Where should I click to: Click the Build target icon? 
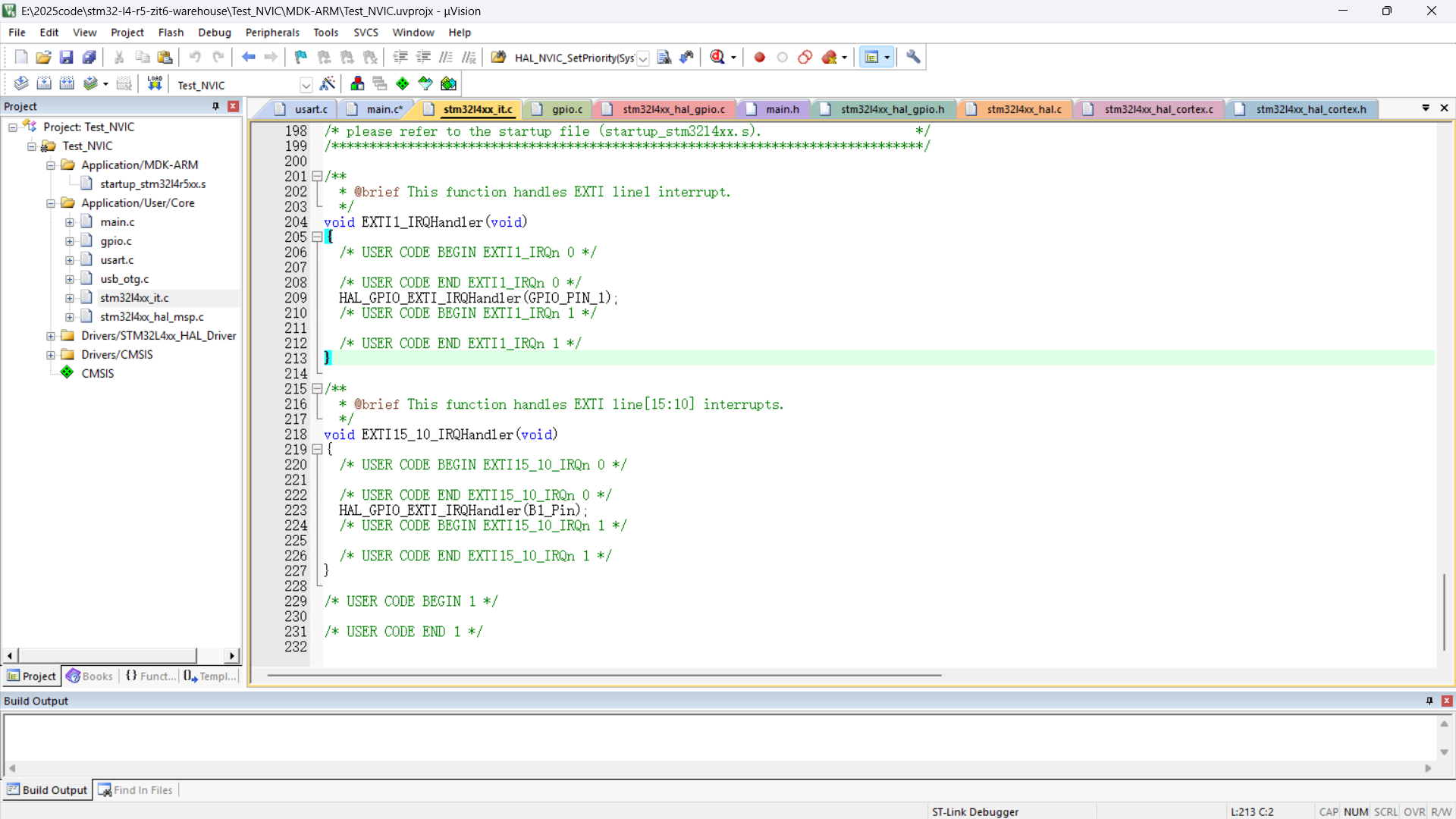click(44, 83)
